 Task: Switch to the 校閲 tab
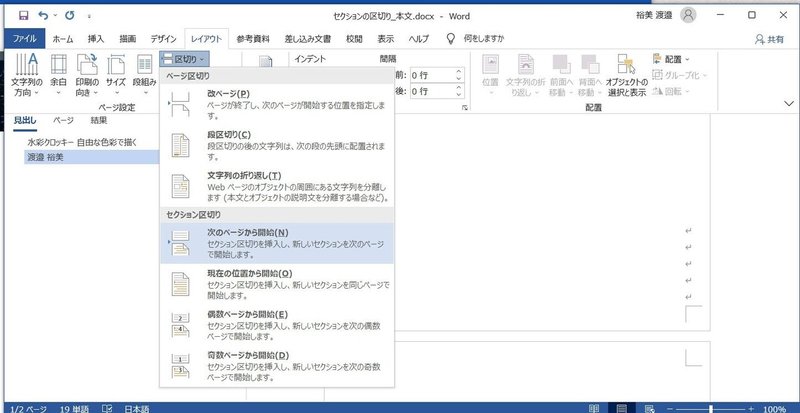(354, 39)
